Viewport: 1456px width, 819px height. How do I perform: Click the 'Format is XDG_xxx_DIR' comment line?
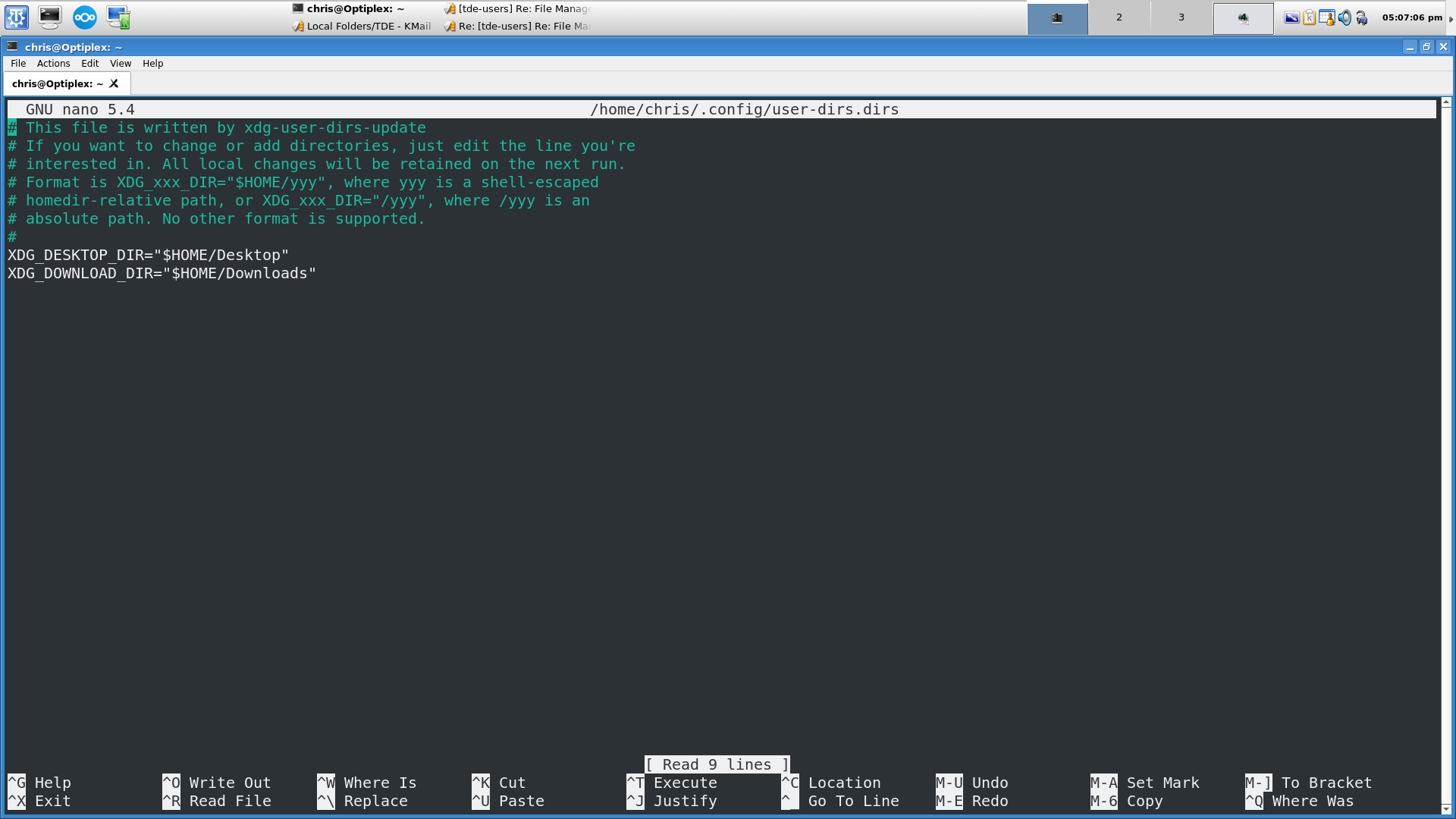pos(303,183)
